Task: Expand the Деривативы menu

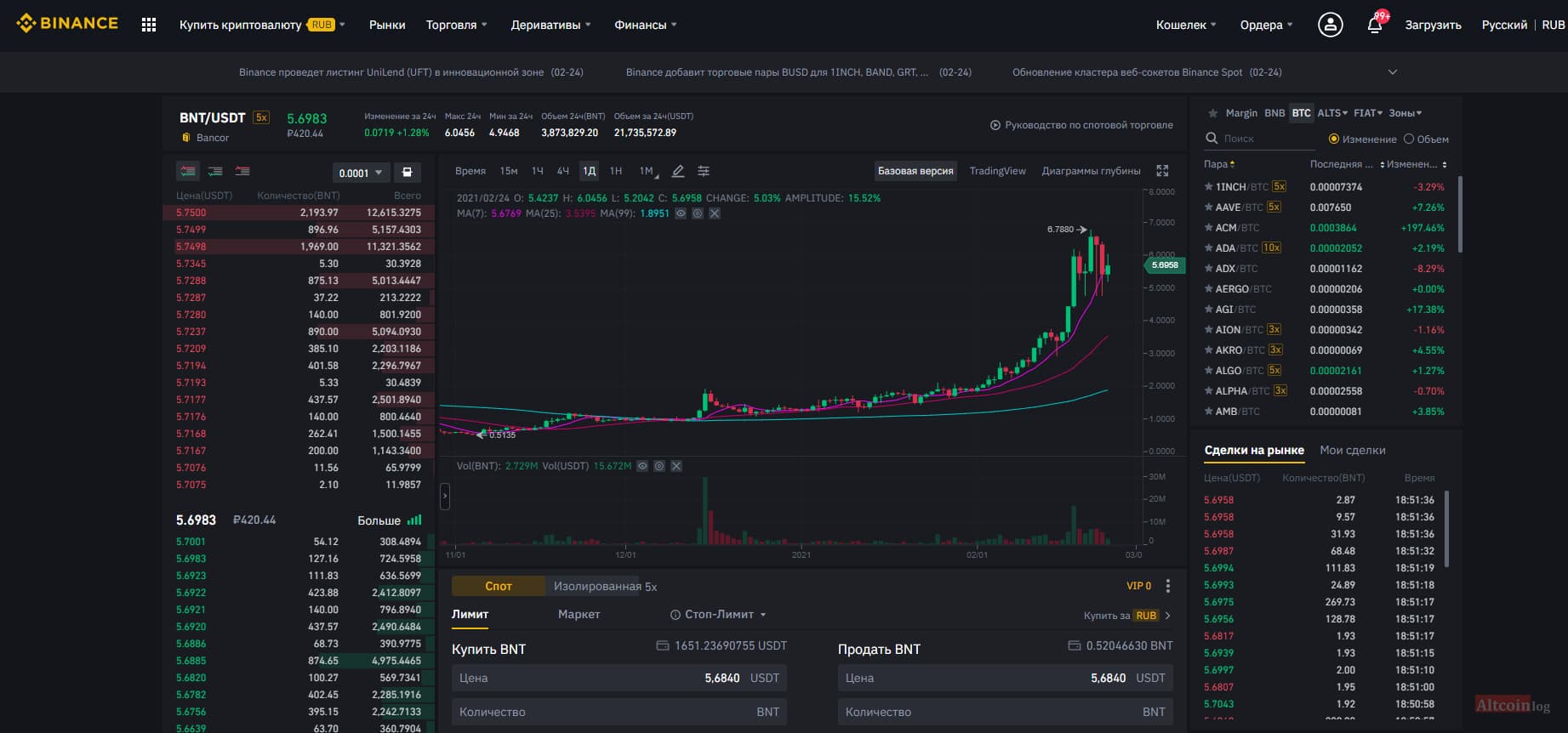Action: [550, 25]
